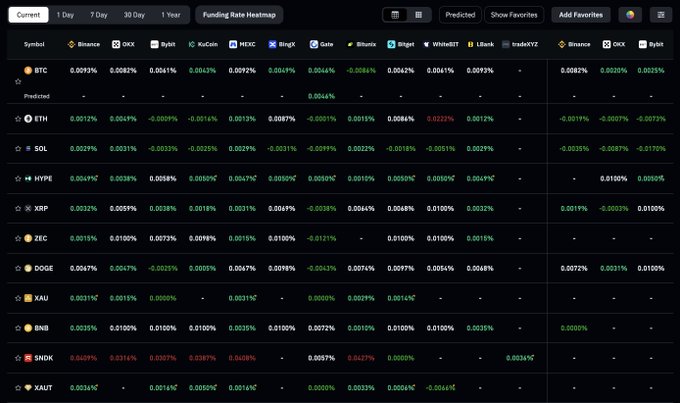Click the Predicted label under BTC
680x403 pixels.
pyautogui.click(x=36, y=96)
